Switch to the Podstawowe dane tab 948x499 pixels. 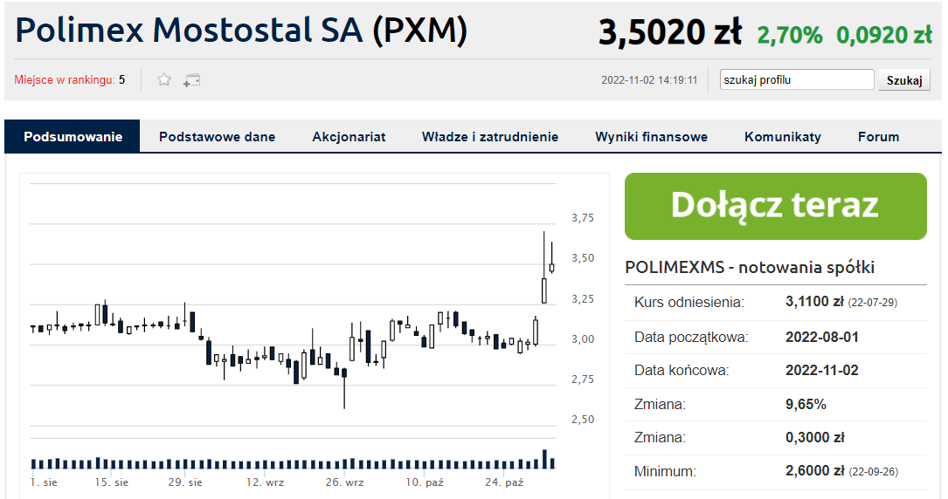click(x=217, y=137)
